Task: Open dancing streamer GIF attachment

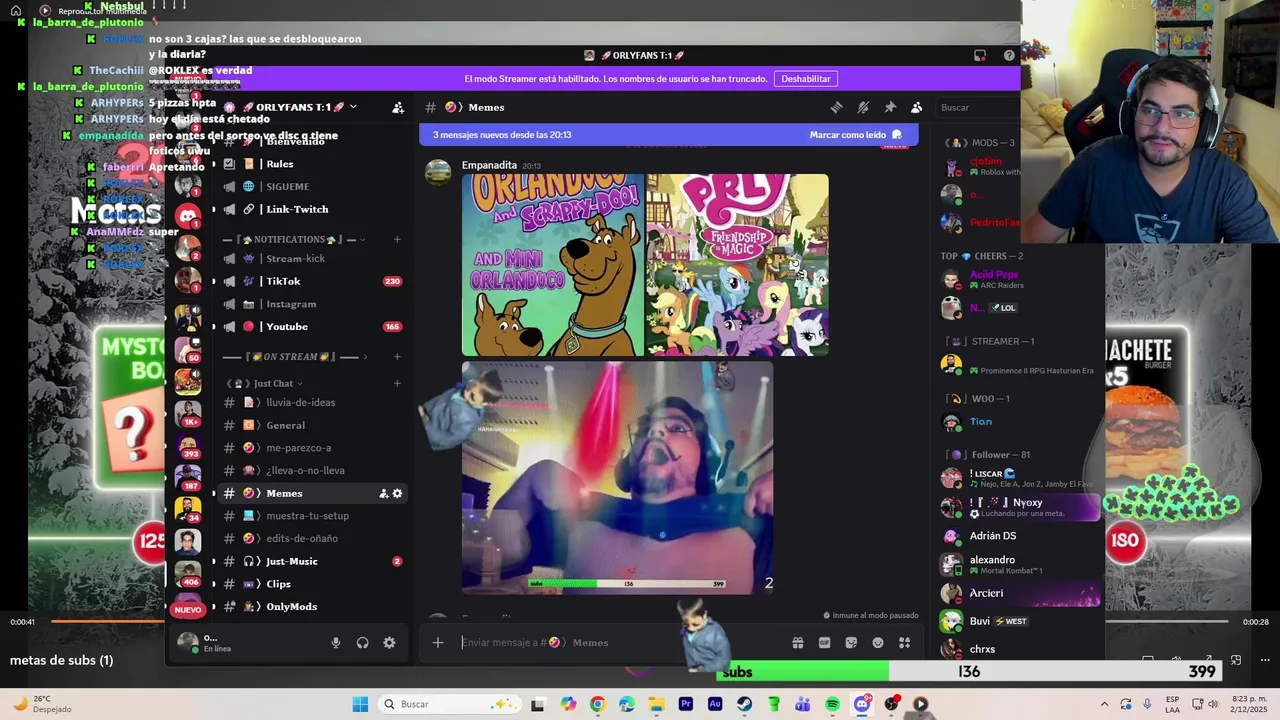Action: coord(617,478)
